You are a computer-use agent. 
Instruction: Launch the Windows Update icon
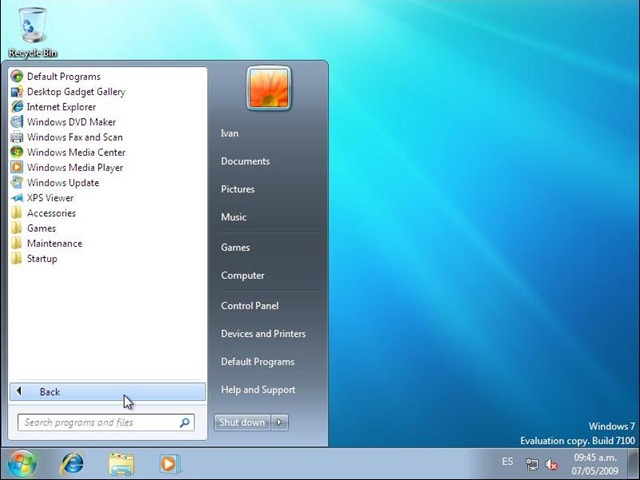(x=17, y=182)
